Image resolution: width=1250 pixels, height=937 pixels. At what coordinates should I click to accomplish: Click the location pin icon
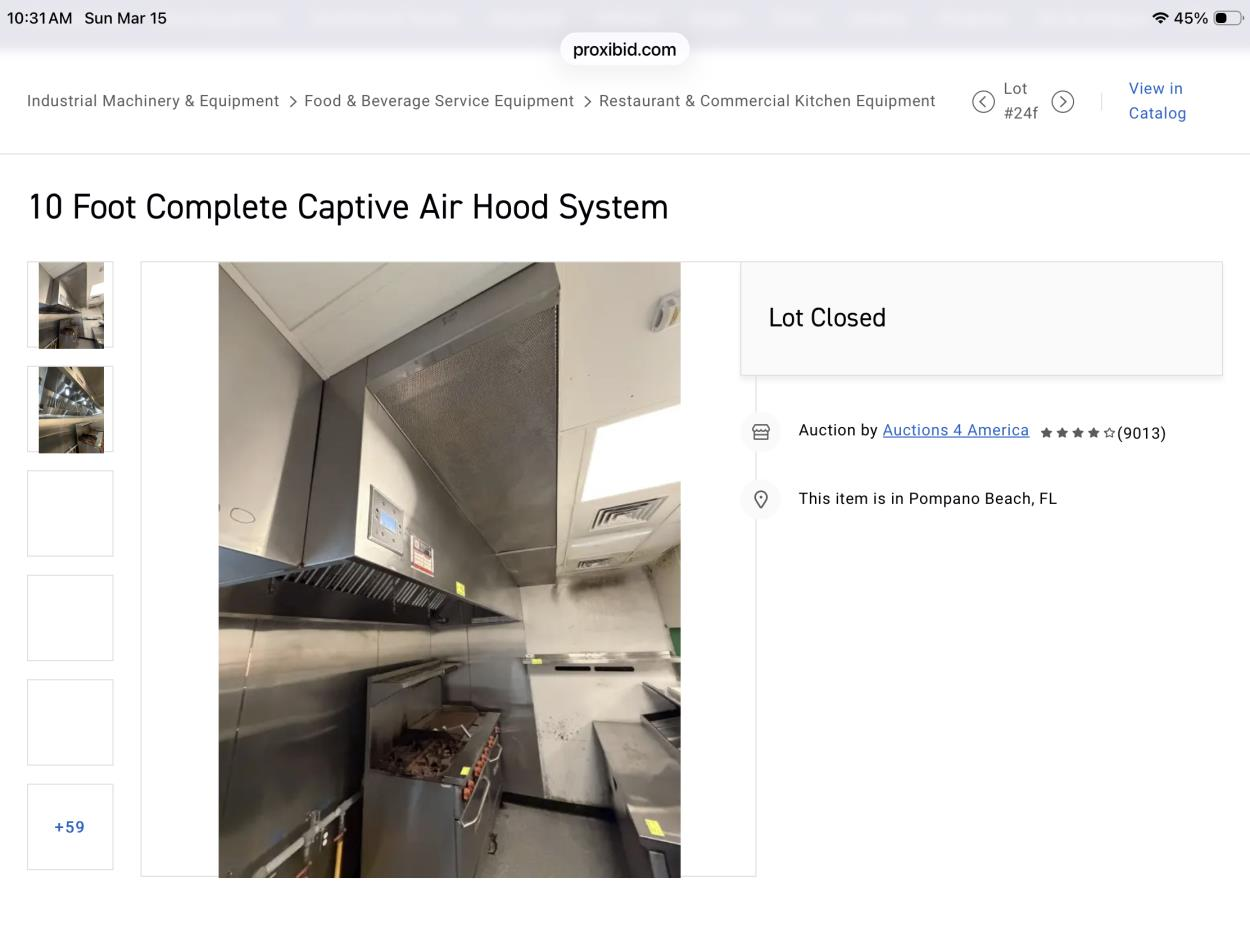pyautogui.click(x=761, y=499)
